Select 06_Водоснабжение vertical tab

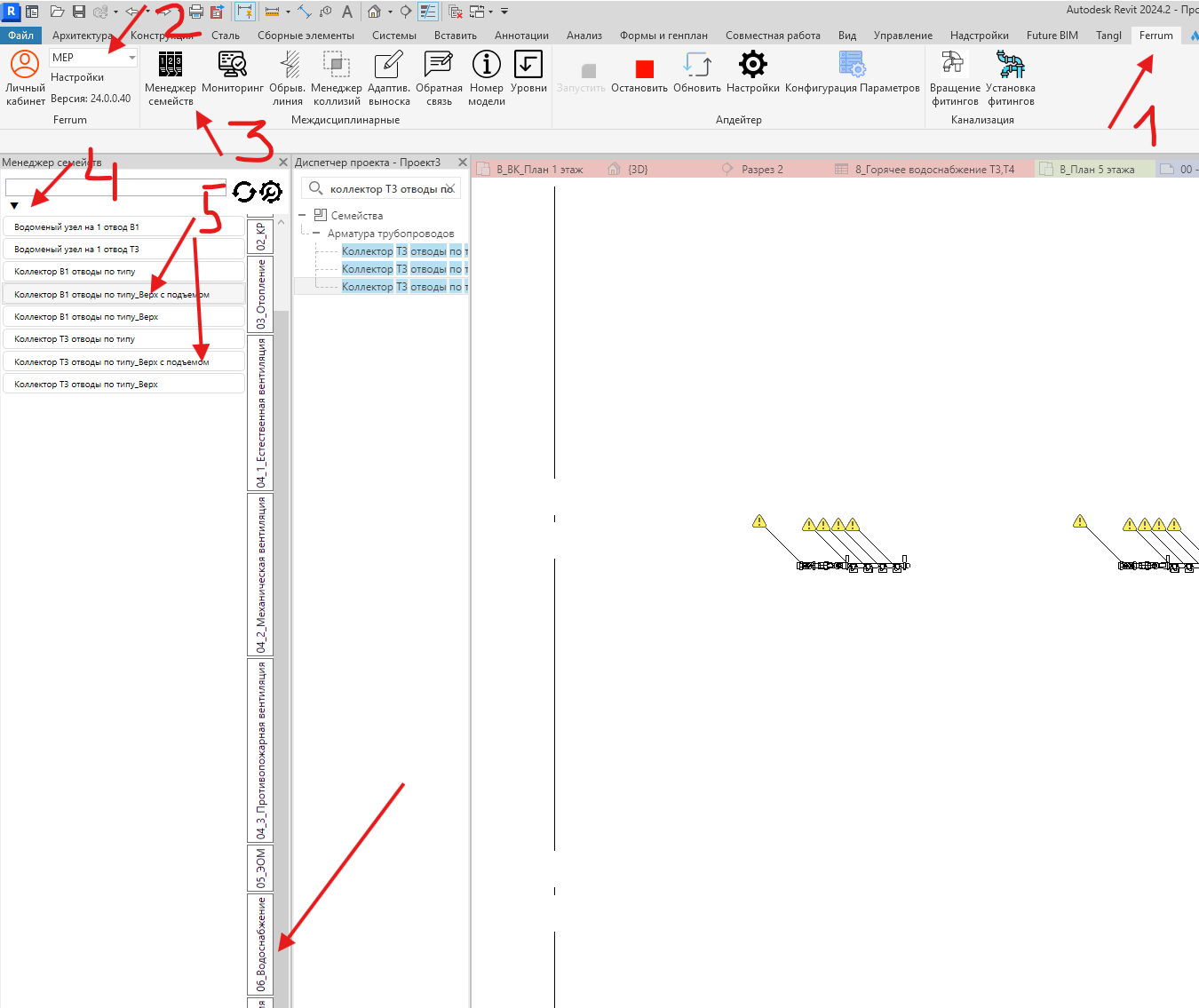[x=260, y=943]
